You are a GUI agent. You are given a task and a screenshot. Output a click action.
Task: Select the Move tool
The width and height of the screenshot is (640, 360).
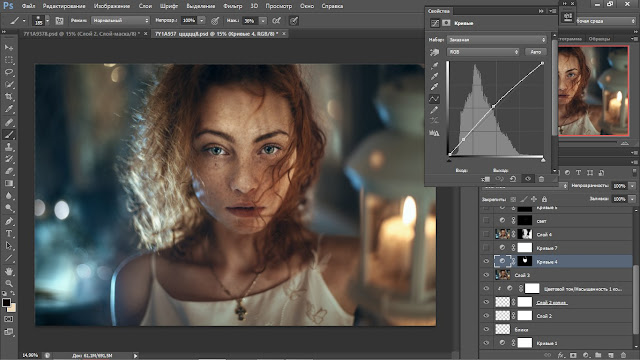coord(9,48)
